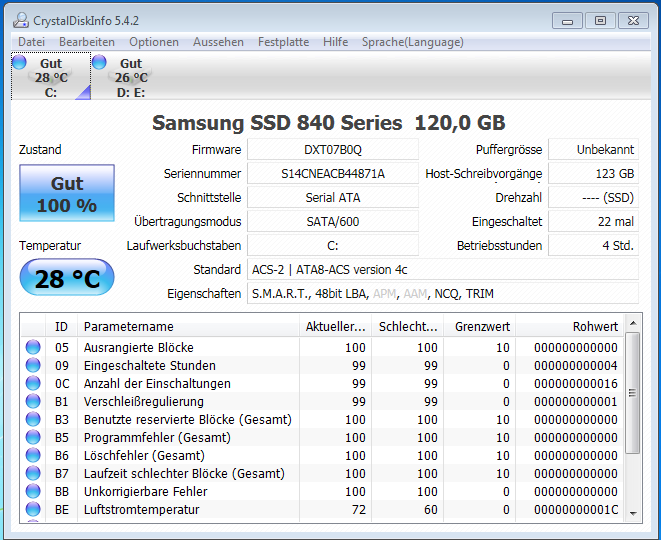Click the Laufwerksbuchstaben value field
This screenshot has height=540, width=661.
pos(333,246)
